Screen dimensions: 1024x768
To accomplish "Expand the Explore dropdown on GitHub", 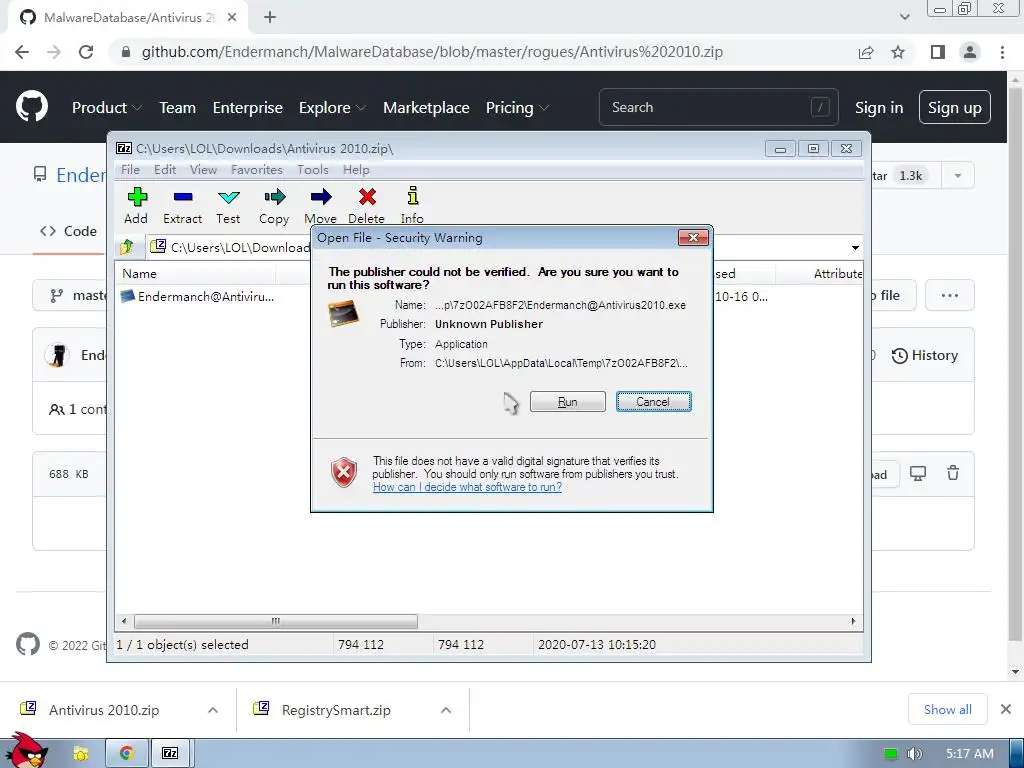I will coord(332,108).
